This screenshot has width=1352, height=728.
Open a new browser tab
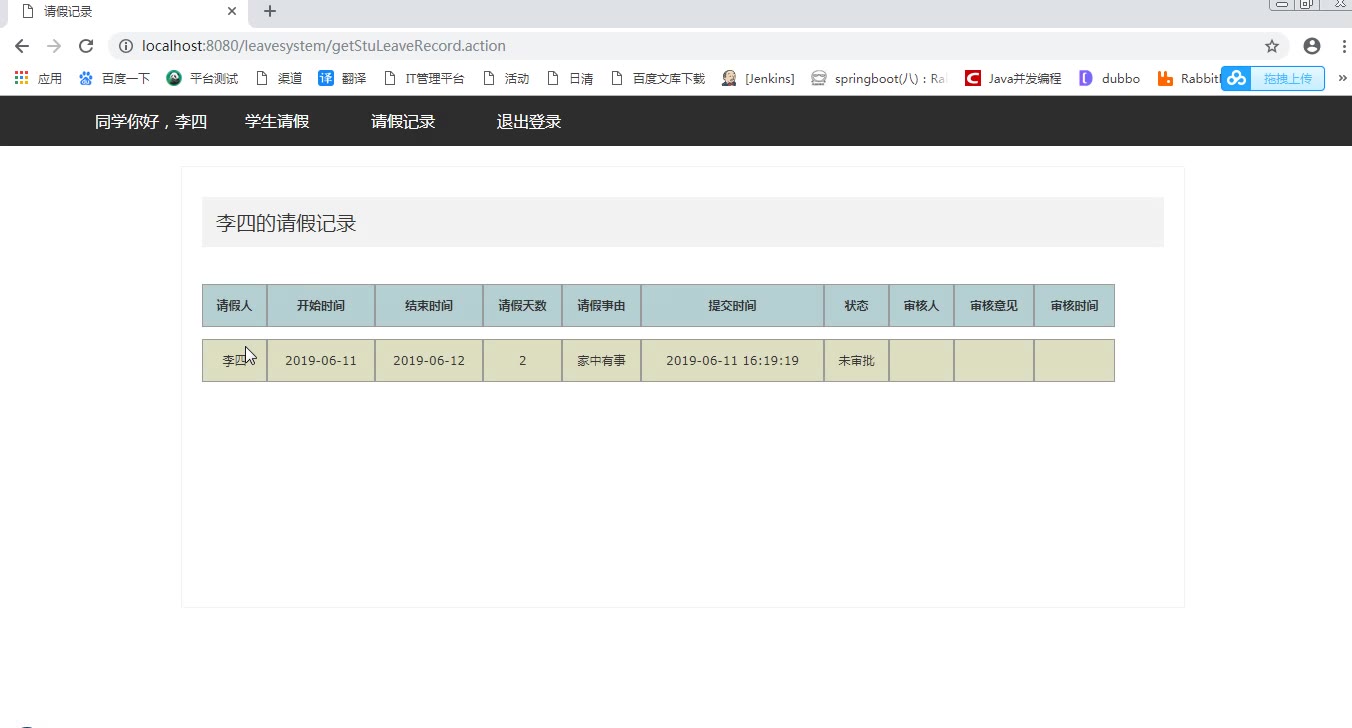tap(269, 12)
